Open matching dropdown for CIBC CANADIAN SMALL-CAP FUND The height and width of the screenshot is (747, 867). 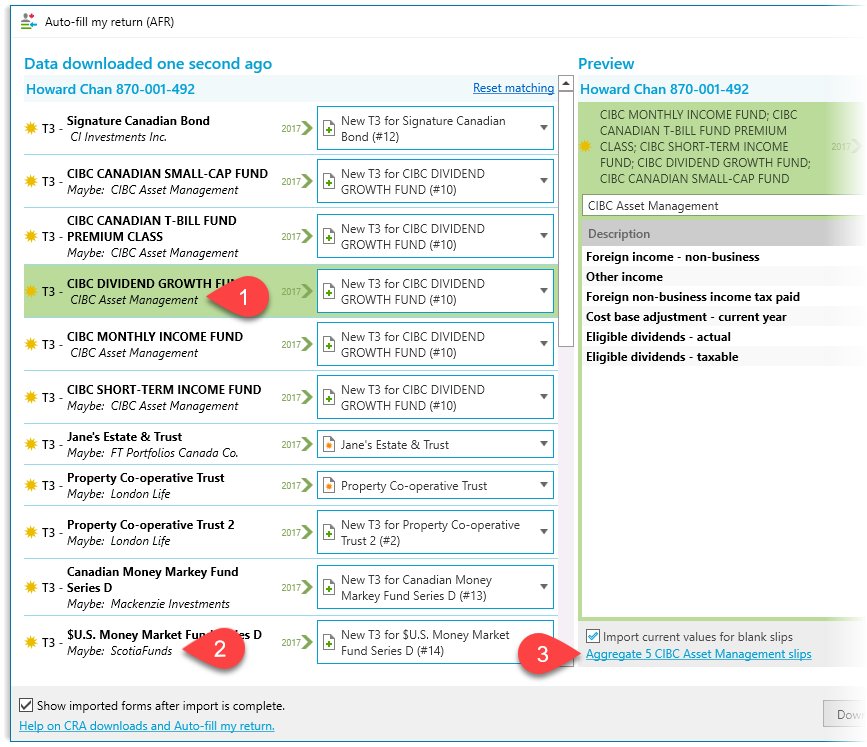coord(435,181)
